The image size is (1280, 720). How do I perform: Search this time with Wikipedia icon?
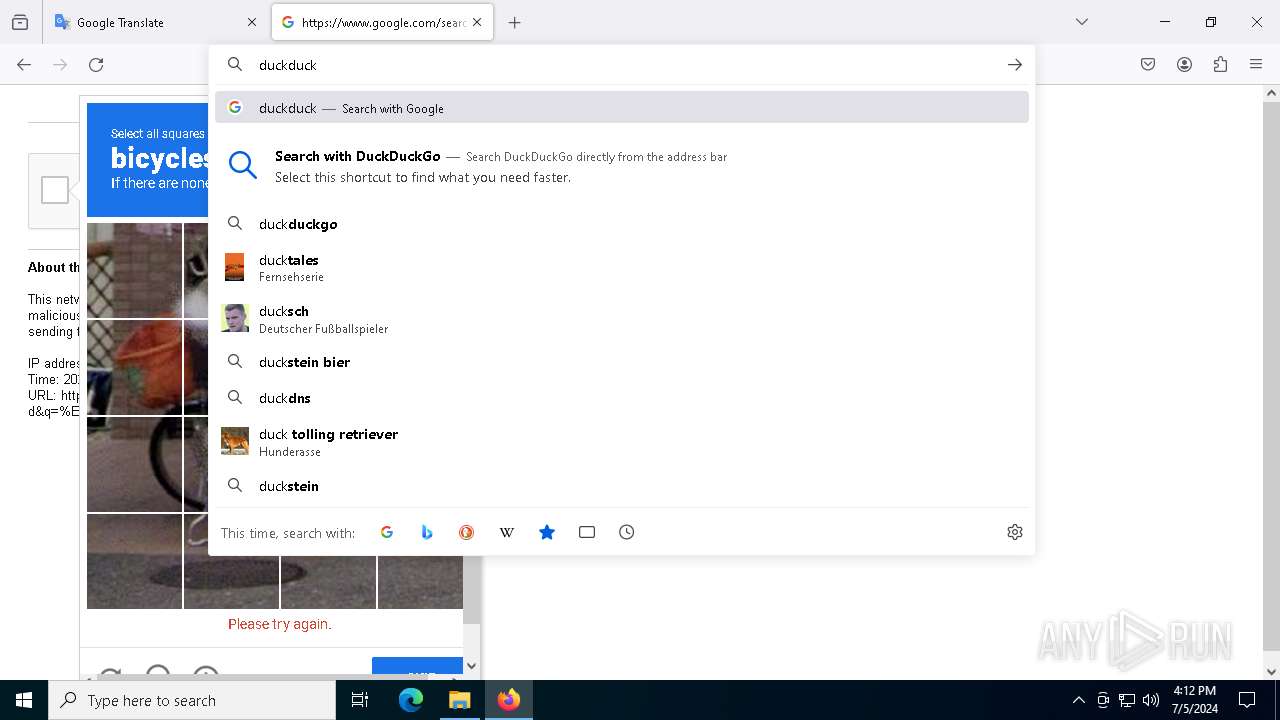point(507,532)
